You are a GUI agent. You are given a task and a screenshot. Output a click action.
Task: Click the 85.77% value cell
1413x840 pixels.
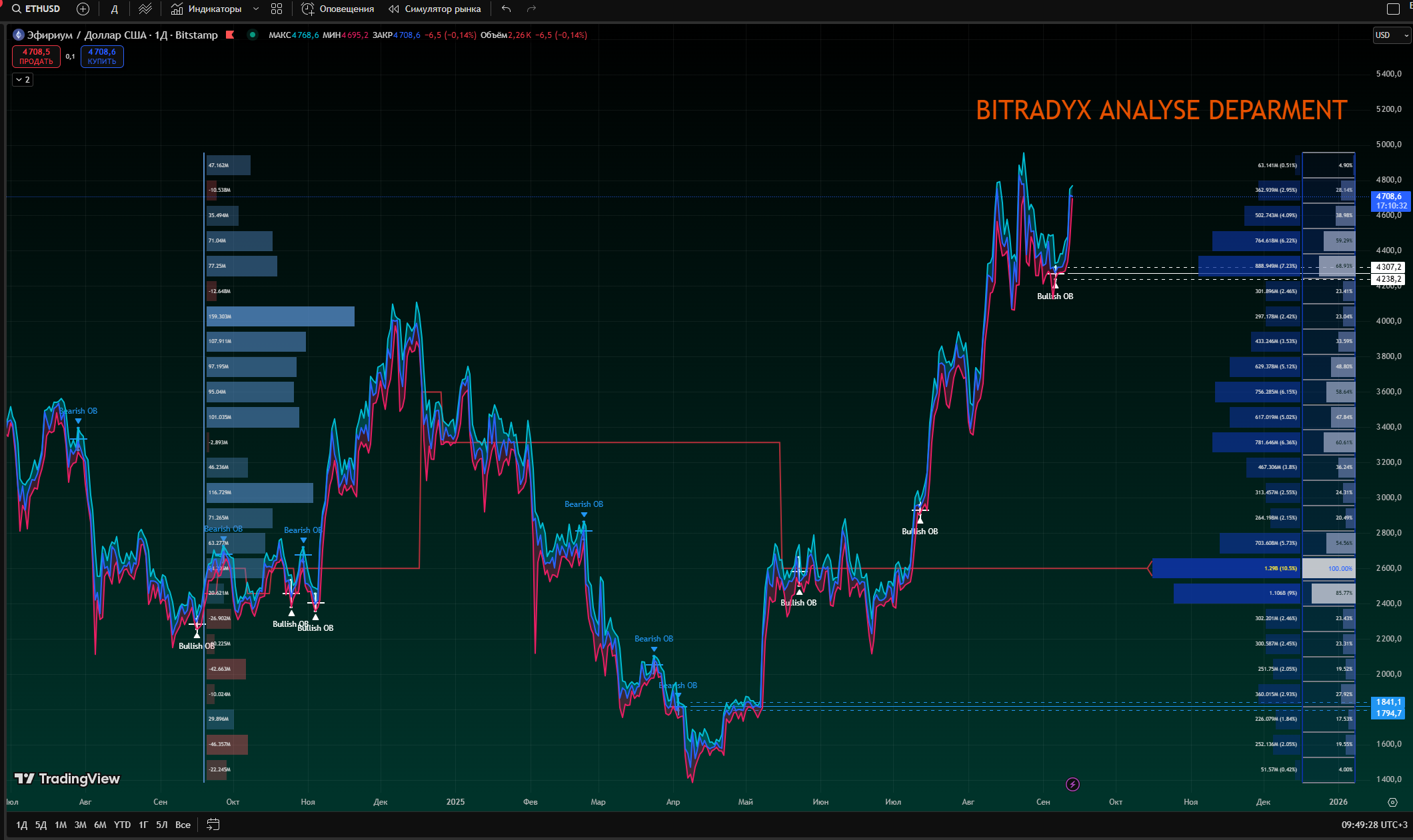coord(1333,594)
